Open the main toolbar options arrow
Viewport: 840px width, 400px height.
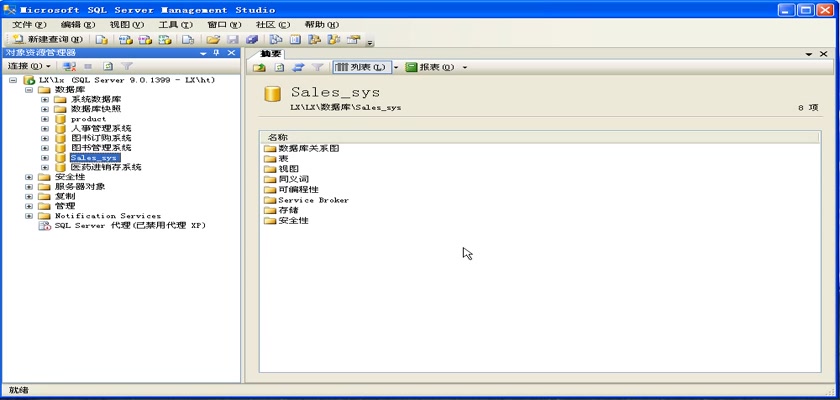370,42
